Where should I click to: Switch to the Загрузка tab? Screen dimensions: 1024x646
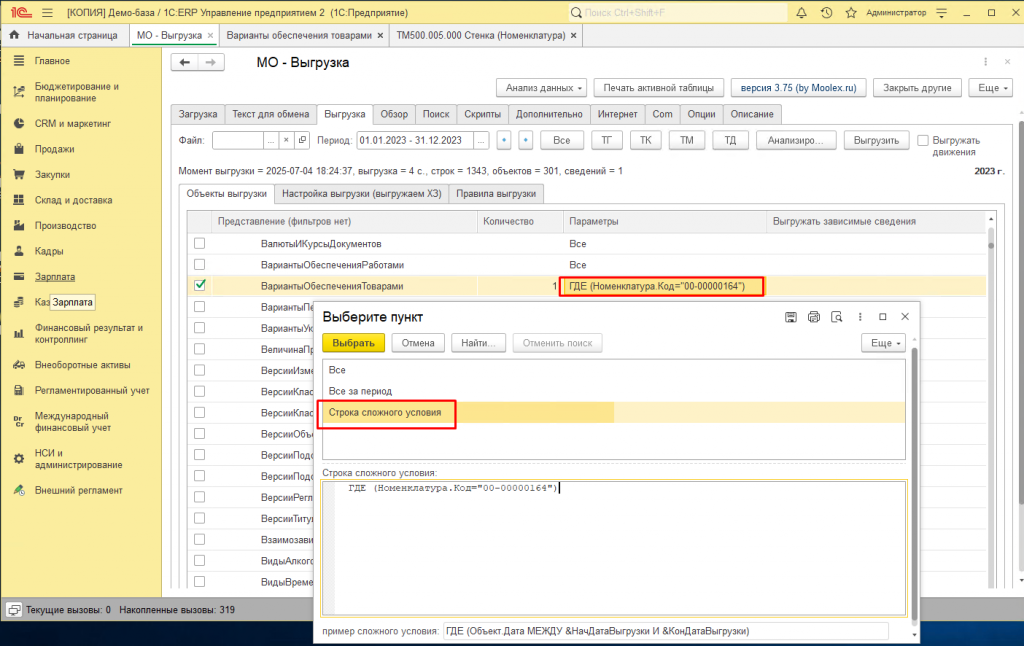[198, 114]
